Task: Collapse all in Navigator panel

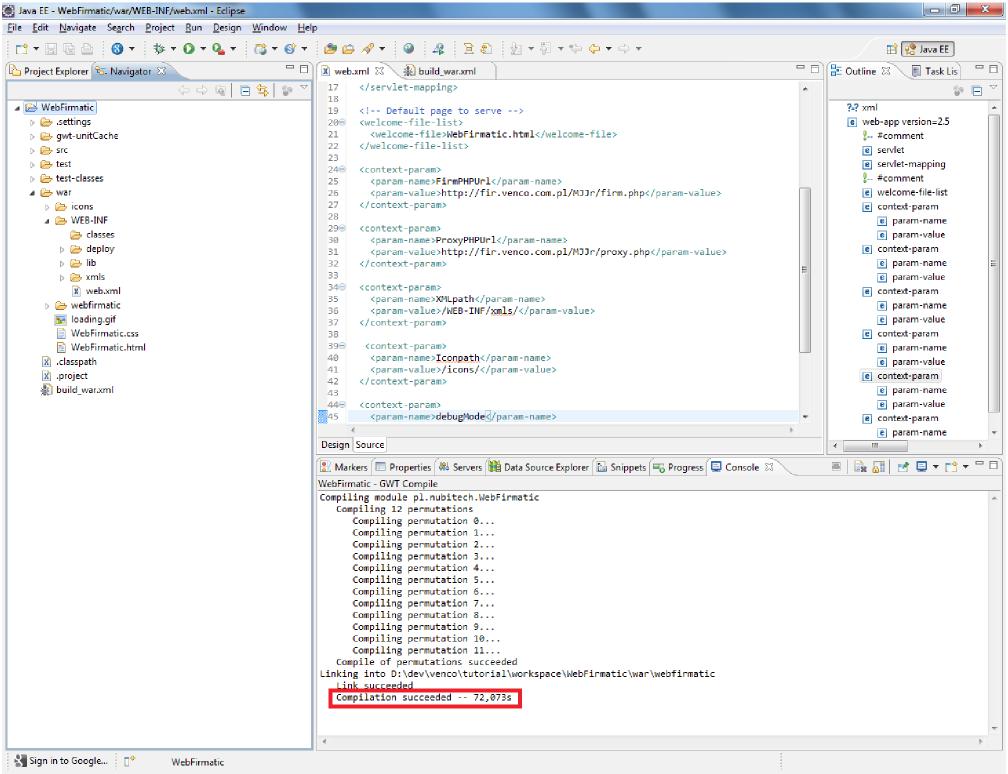Action: click(247, 90)
